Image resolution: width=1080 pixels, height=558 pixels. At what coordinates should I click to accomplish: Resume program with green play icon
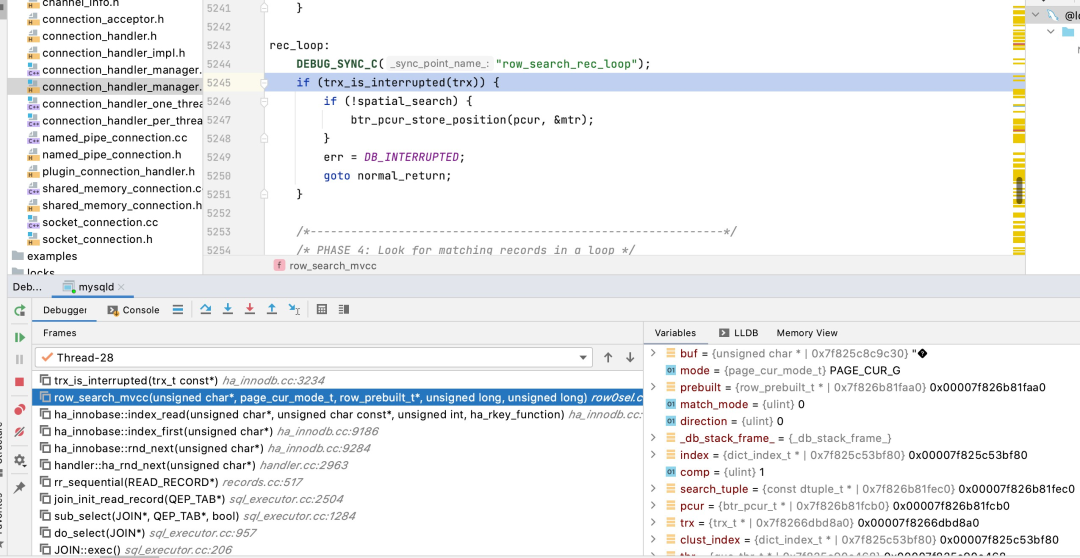coord(19,337)
